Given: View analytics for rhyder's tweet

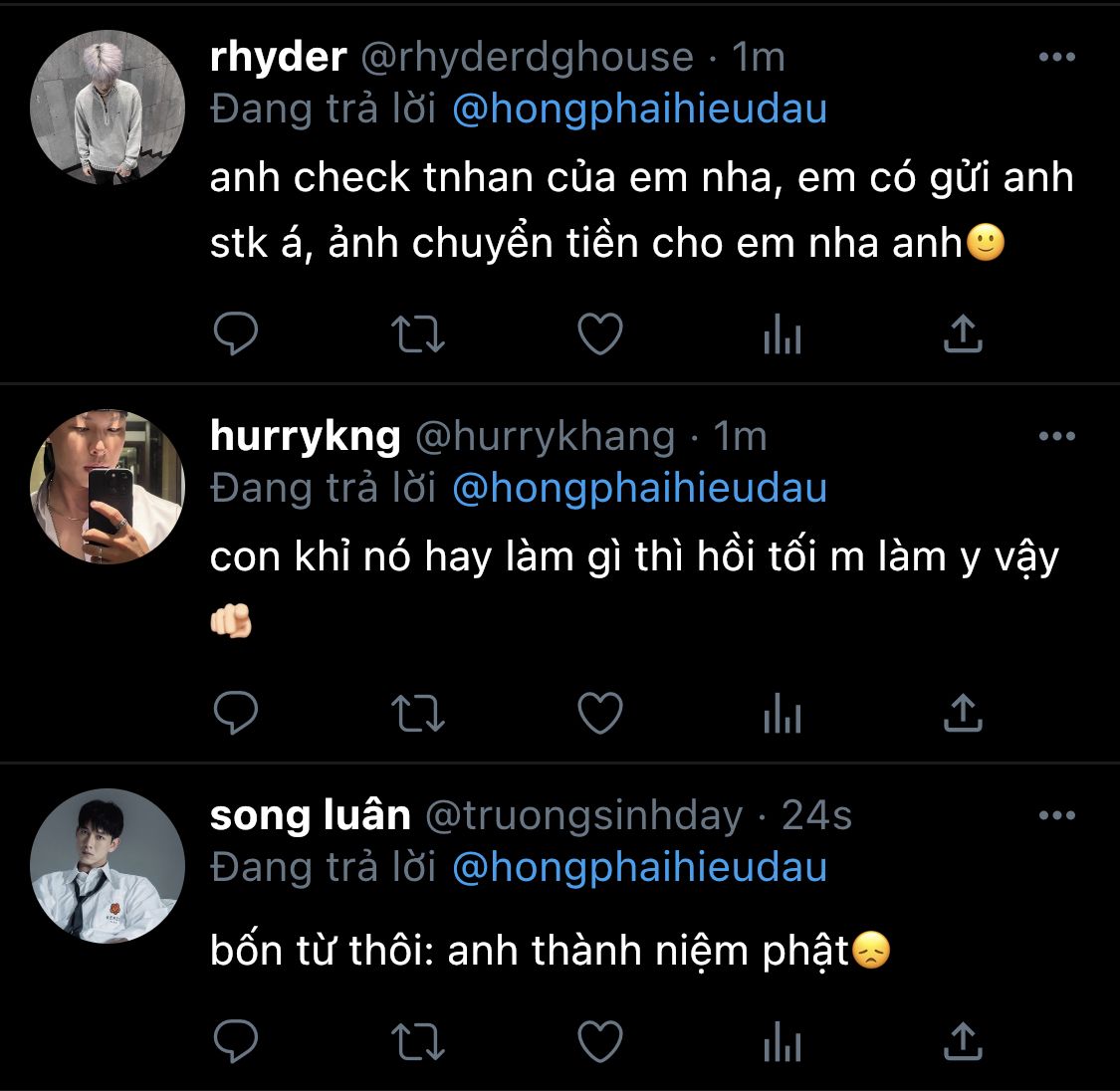Looking at the screenshot, I should 783,334.
